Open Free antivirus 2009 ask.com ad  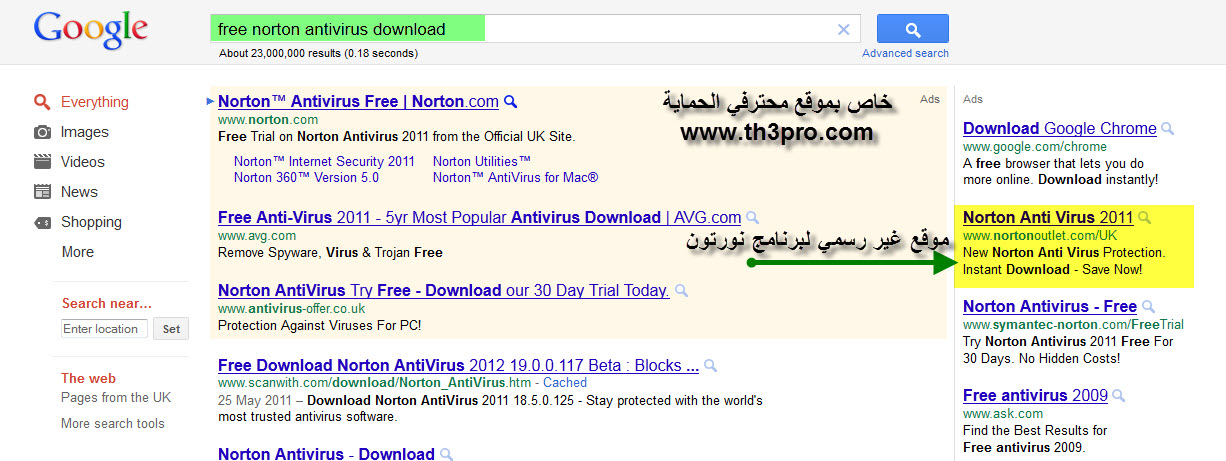(x=1035, y=395)
